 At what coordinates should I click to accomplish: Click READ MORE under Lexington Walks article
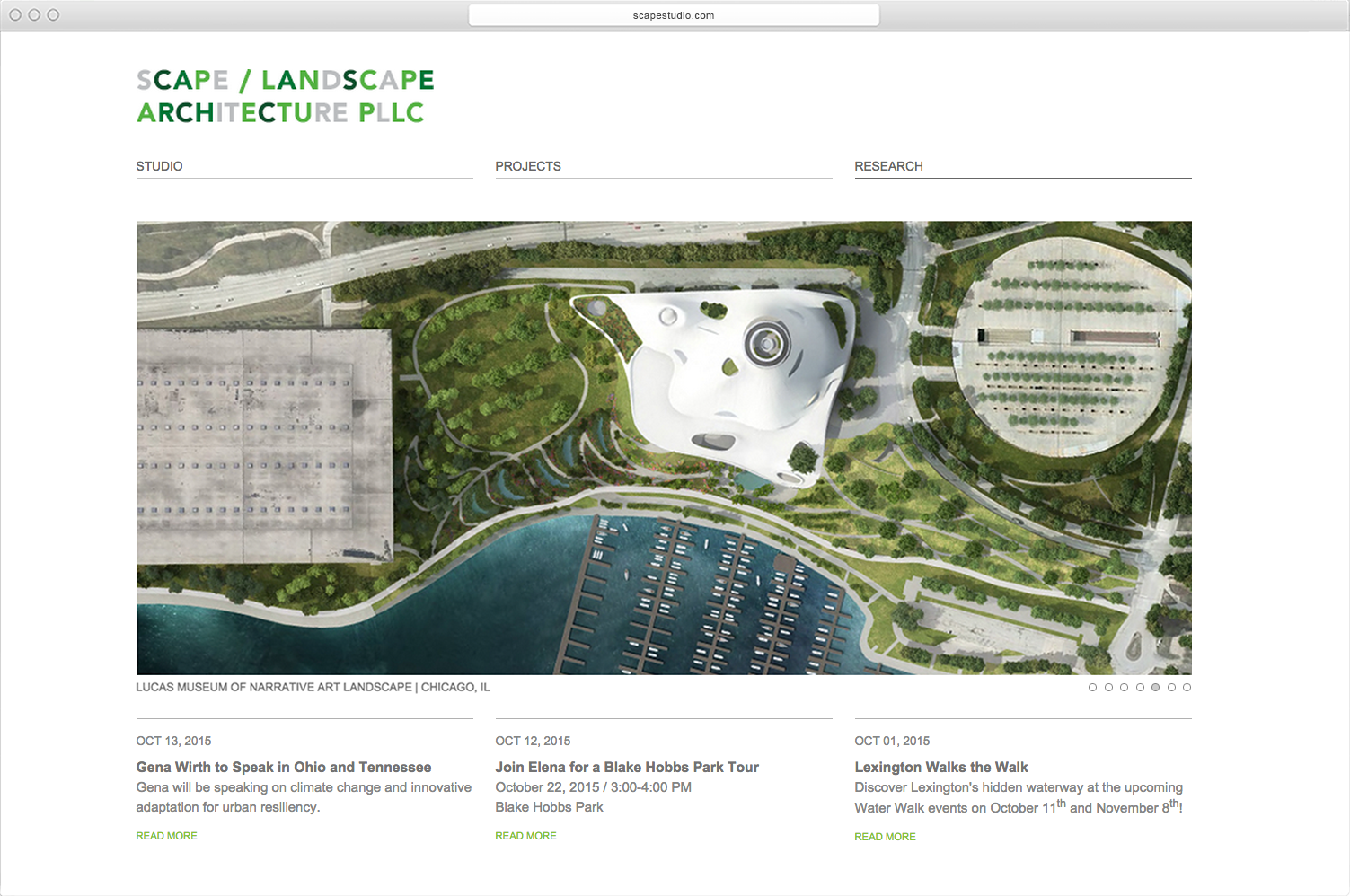click(885, 837)
